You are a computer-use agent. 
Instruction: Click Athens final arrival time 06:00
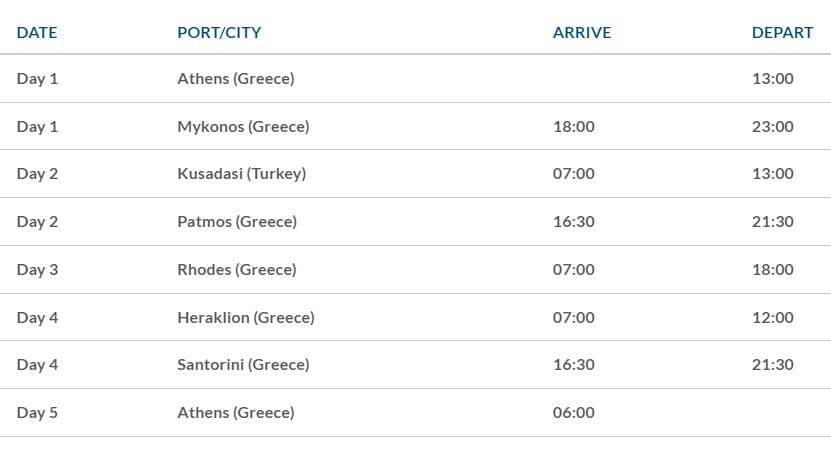(x=573, y=413)
